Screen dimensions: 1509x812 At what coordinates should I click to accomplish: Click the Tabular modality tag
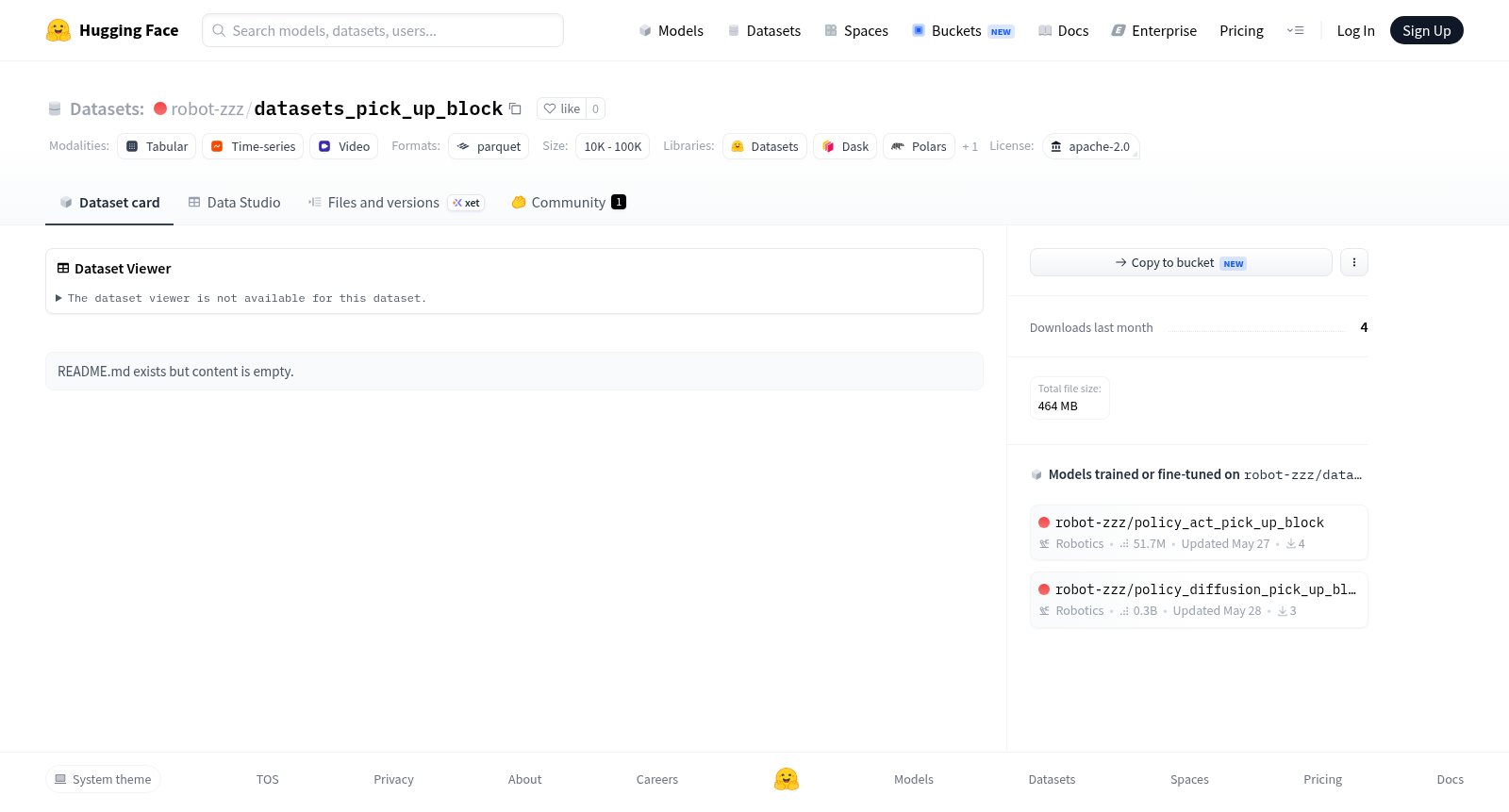click(x=157, y=146)
